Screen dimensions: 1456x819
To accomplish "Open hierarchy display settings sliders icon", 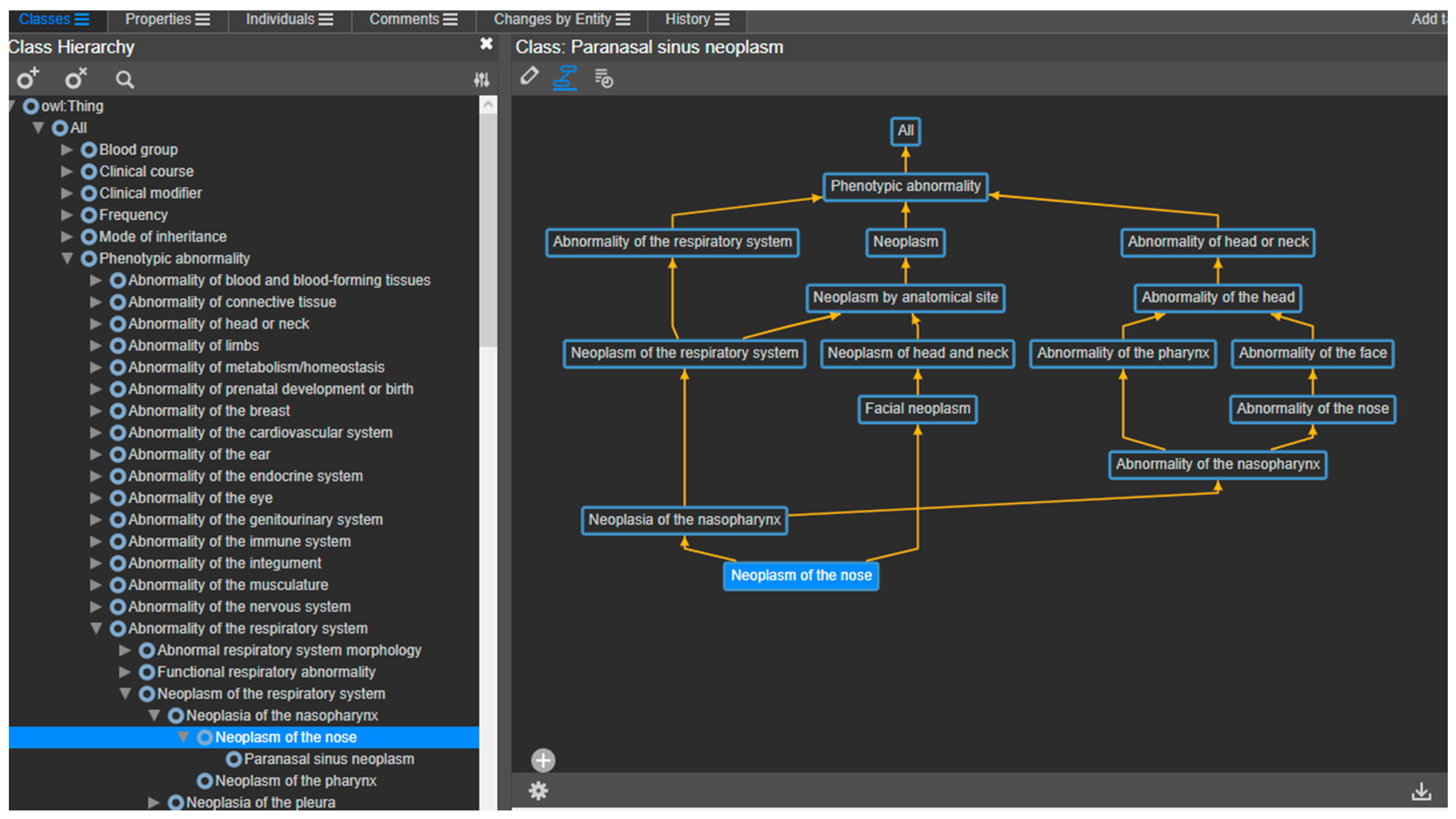I will 481,80.
